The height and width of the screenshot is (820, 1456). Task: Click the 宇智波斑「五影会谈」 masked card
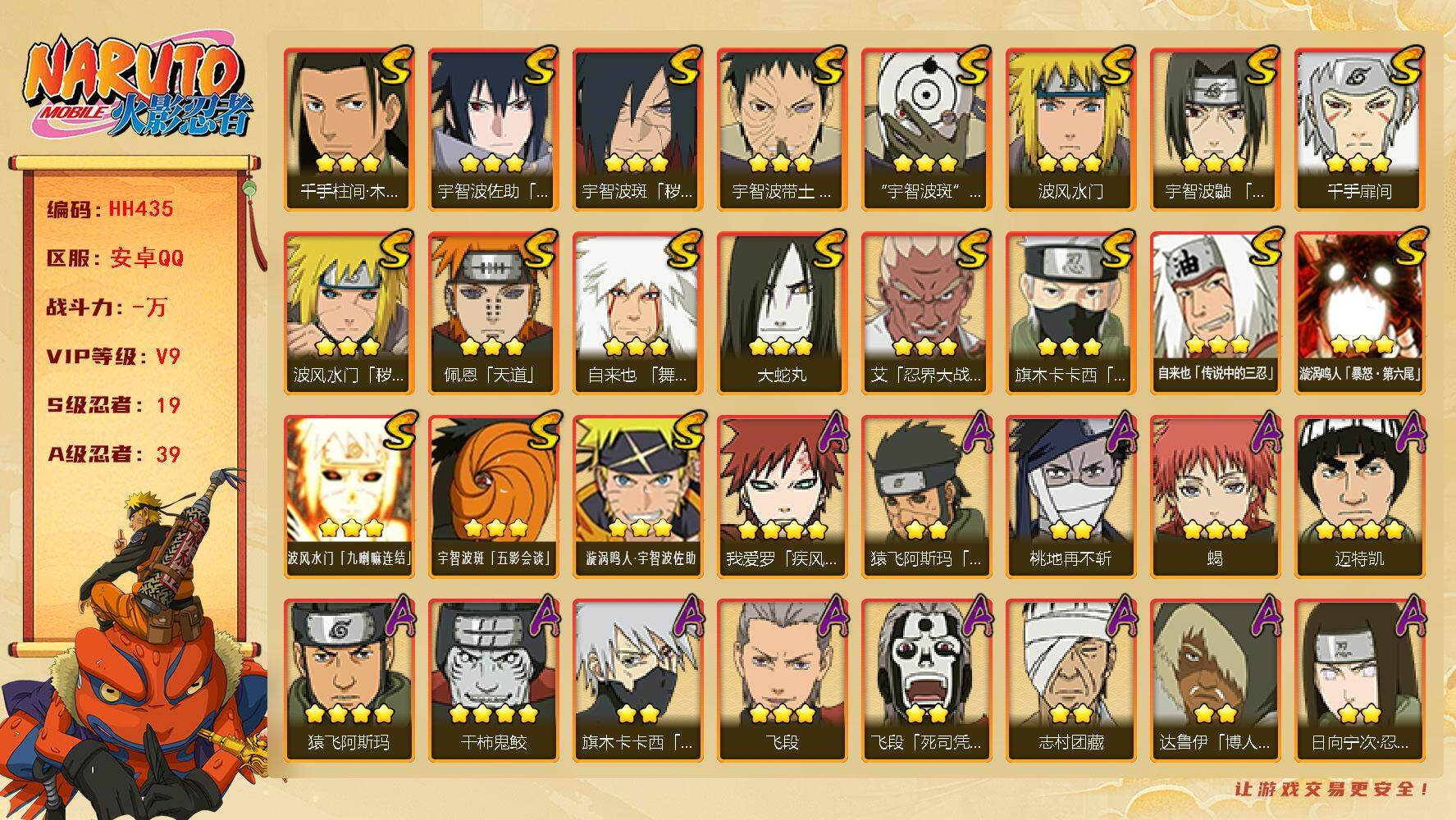coord(493,497)
